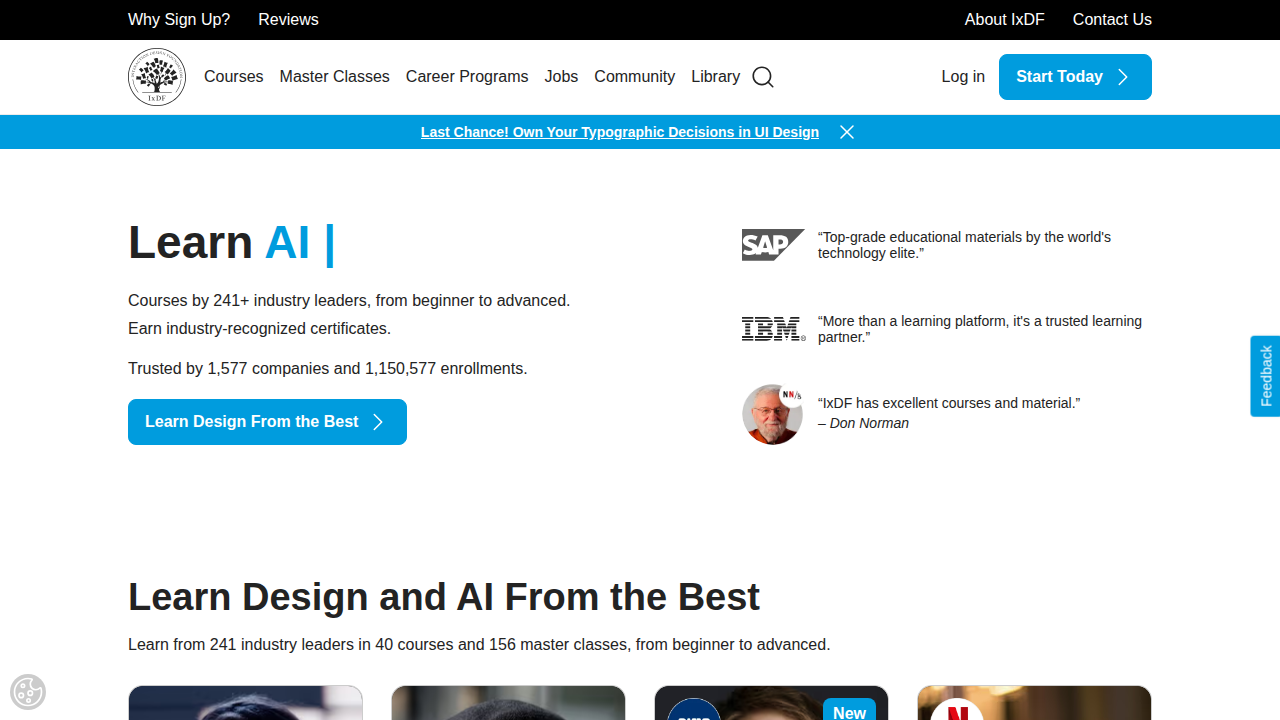Click the New badge on course card
The height and width of the screenshot is (720, 1280).
pos(849,709)
